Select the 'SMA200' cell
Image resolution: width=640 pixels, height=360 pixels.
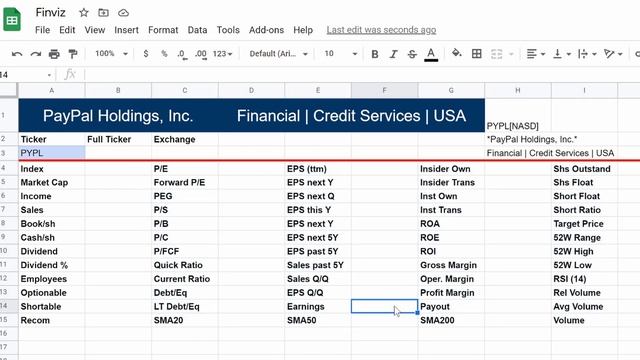pos(451,320)
